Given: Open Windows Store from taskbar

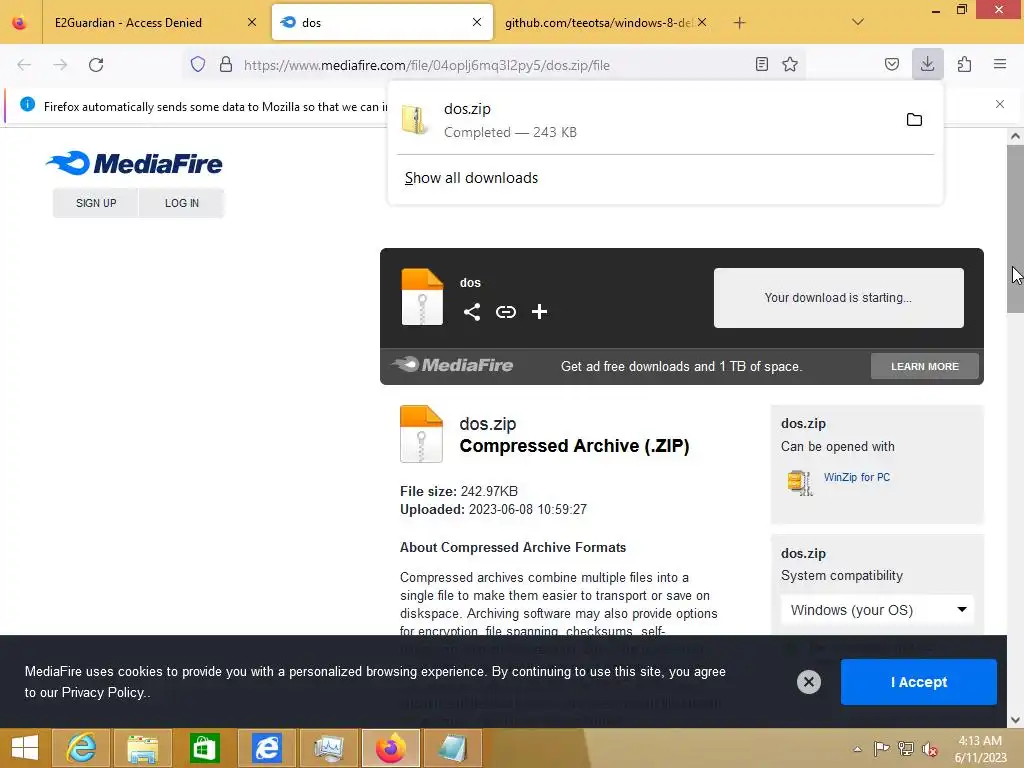Looking at the screenshot, I should (204, 748).
